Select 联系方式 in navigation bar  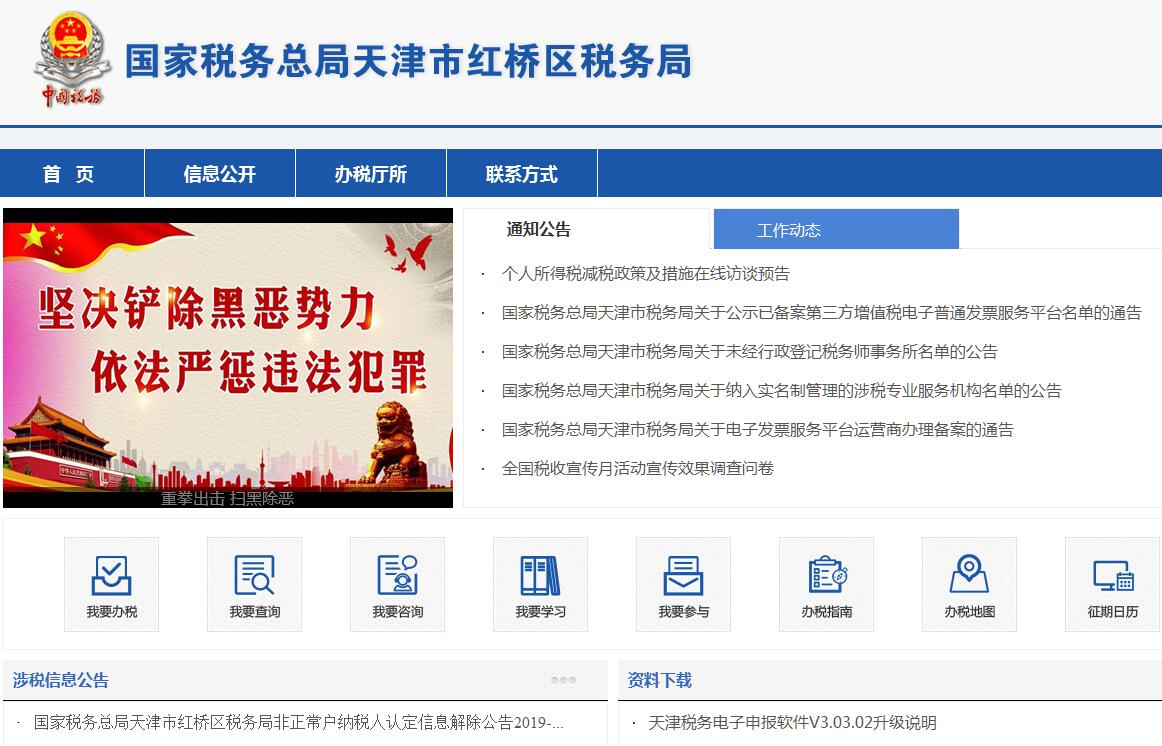[x=521, y=174]
